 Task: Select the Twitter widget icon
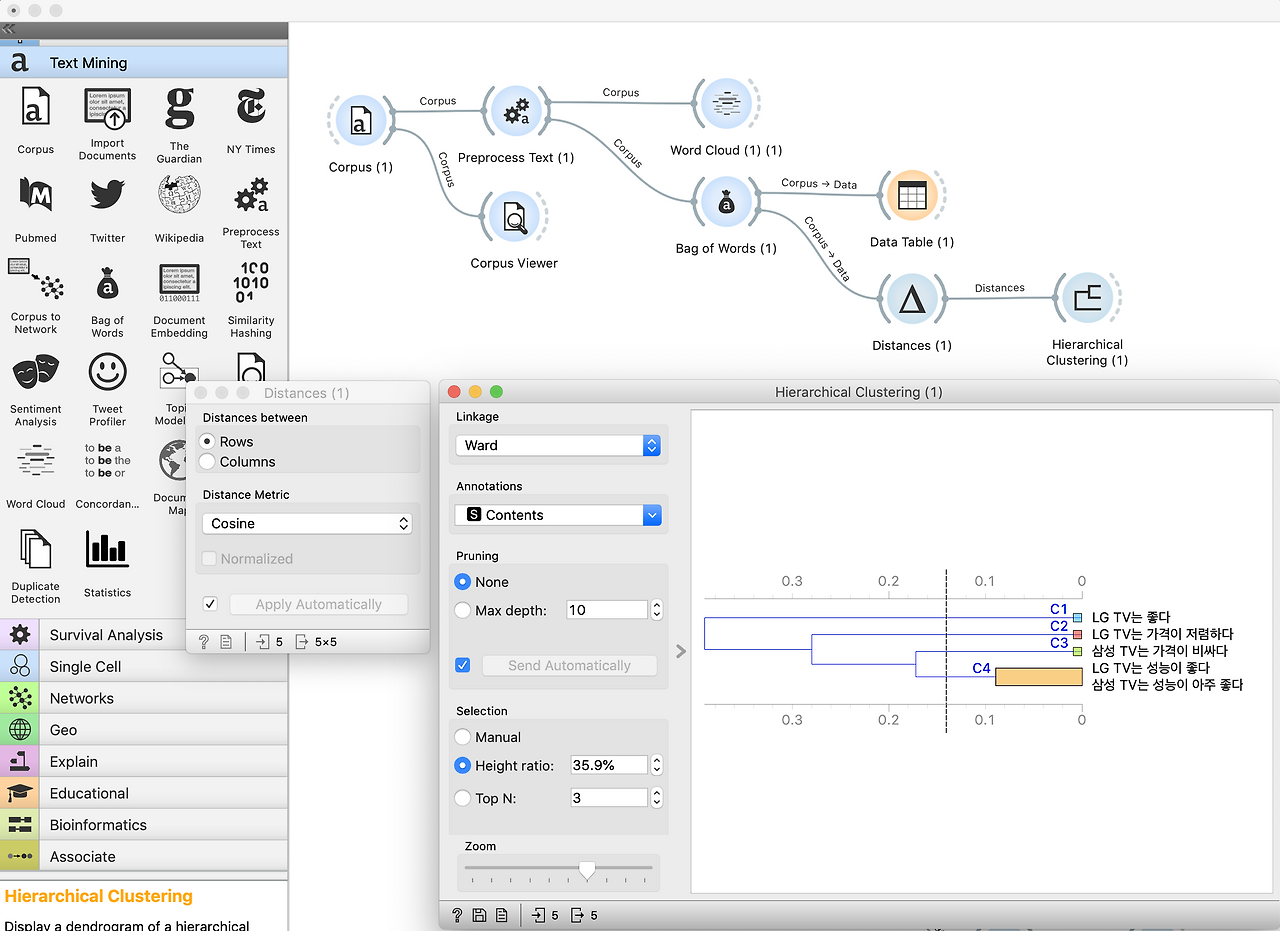107,195
